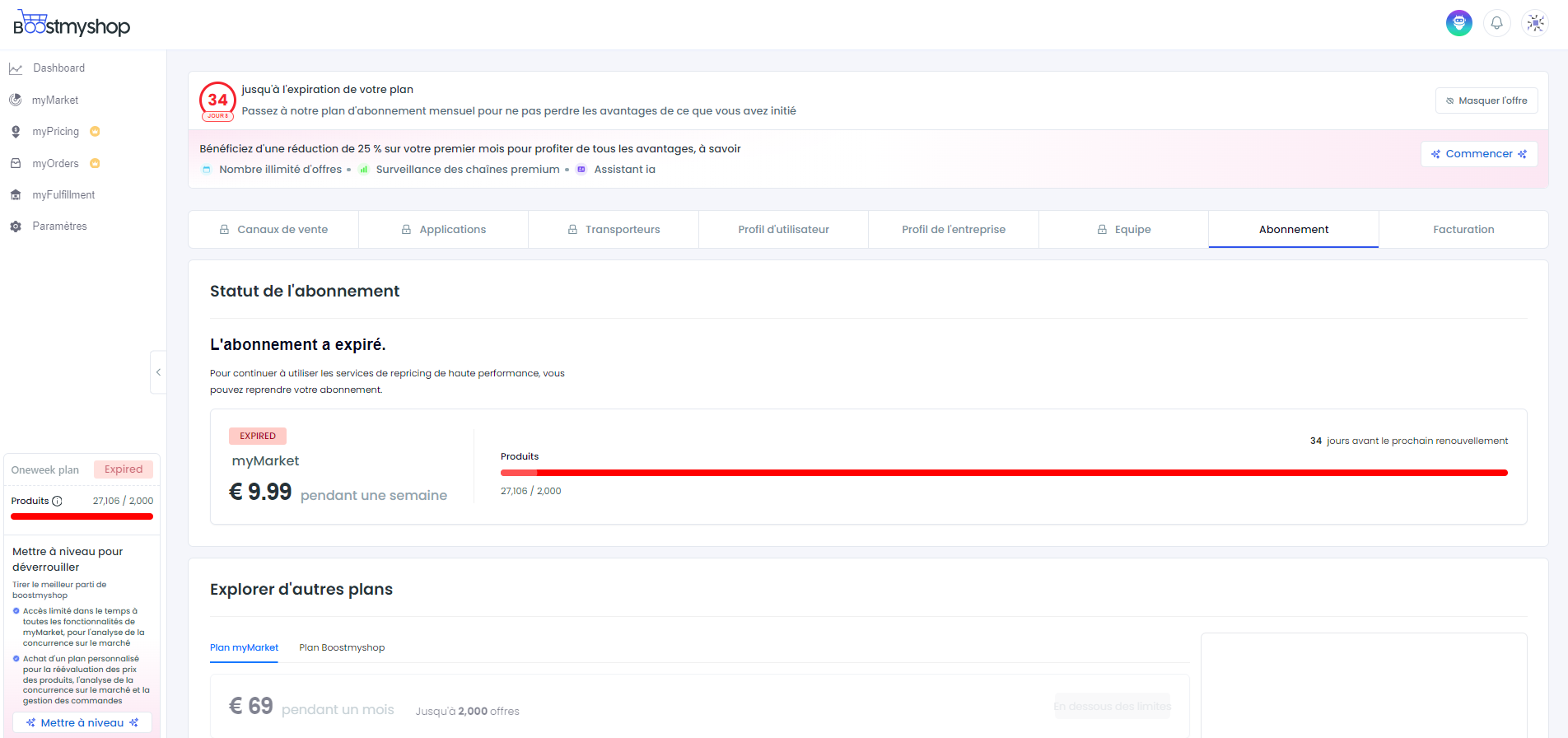The width and height of the screenshot is (1568, 738).
Task: Click the theme/sparkle icon top right
Action: (1535, 23)
